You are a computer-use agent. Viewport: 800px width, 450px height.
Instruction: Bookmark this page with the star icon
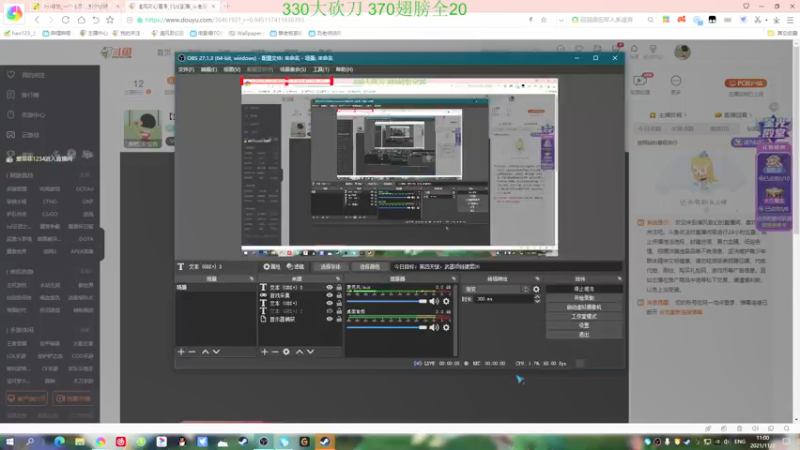(x=110, y=20)
